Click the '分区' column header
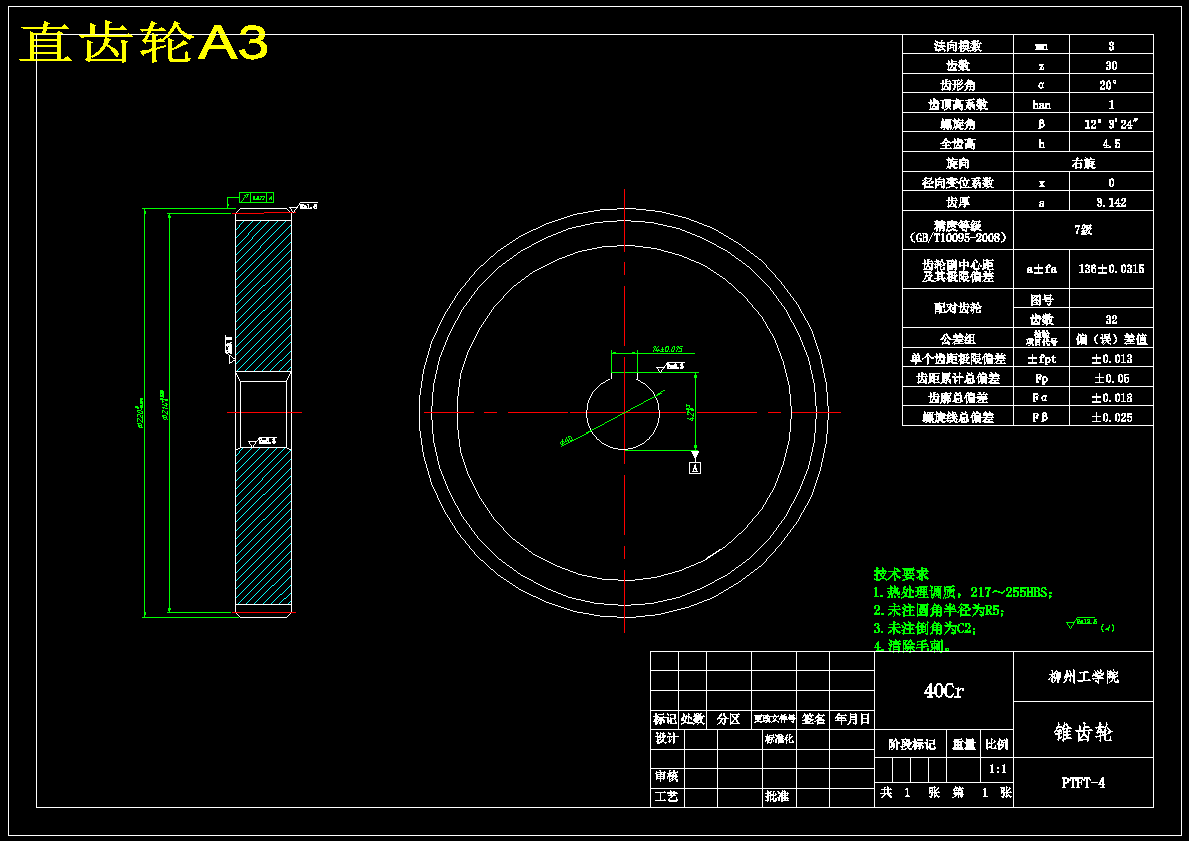1189x841 pixels. tap(729, 719)
